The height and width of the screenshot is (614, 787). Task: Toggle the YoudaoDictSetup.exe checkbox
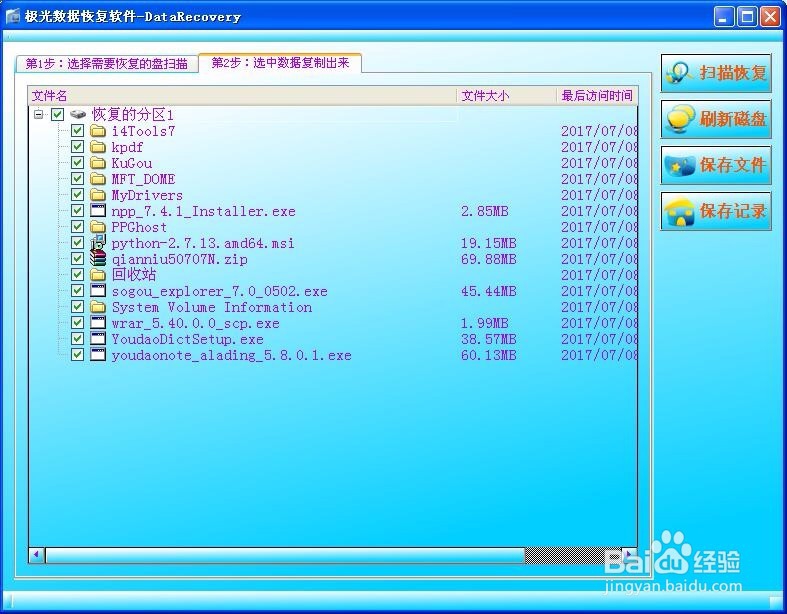click(x=77, y=339)
